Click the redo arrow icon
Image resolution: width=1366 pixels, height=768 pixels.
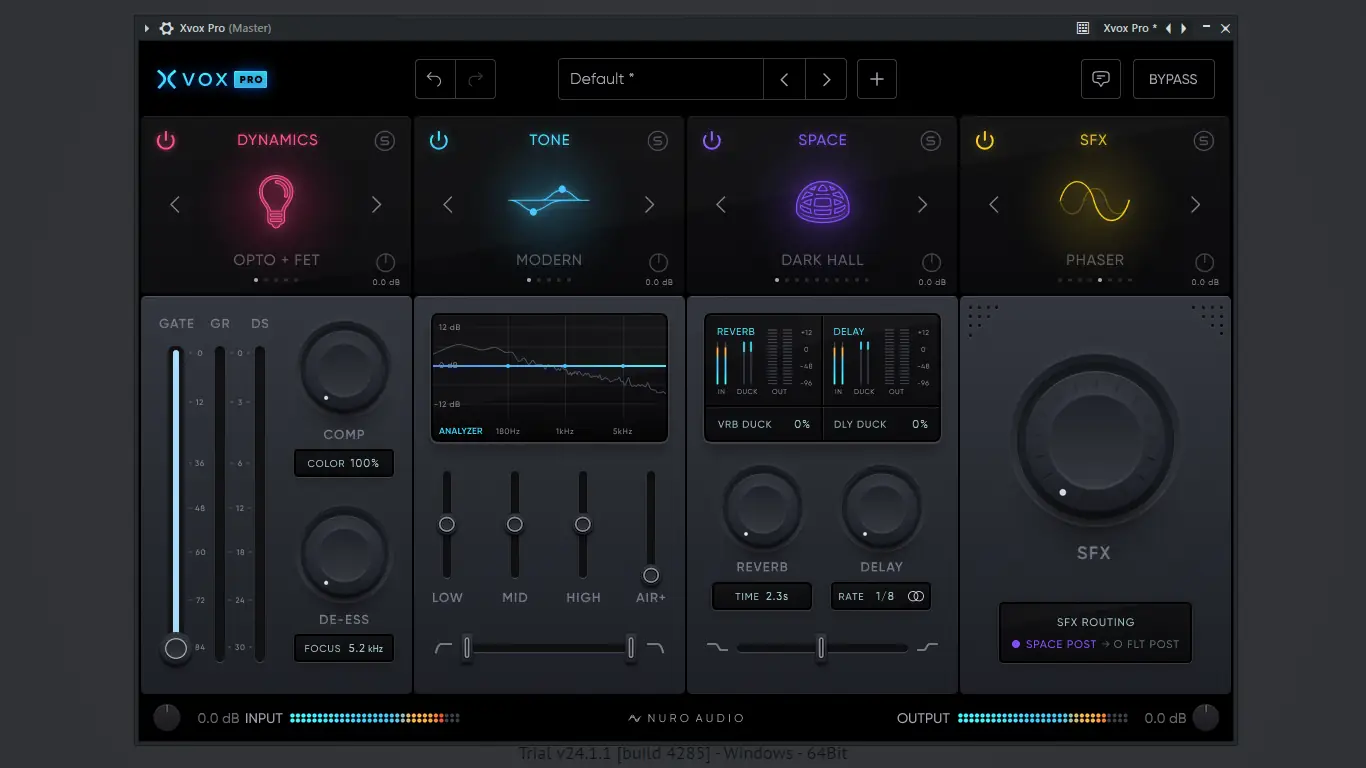coord(475,79)
